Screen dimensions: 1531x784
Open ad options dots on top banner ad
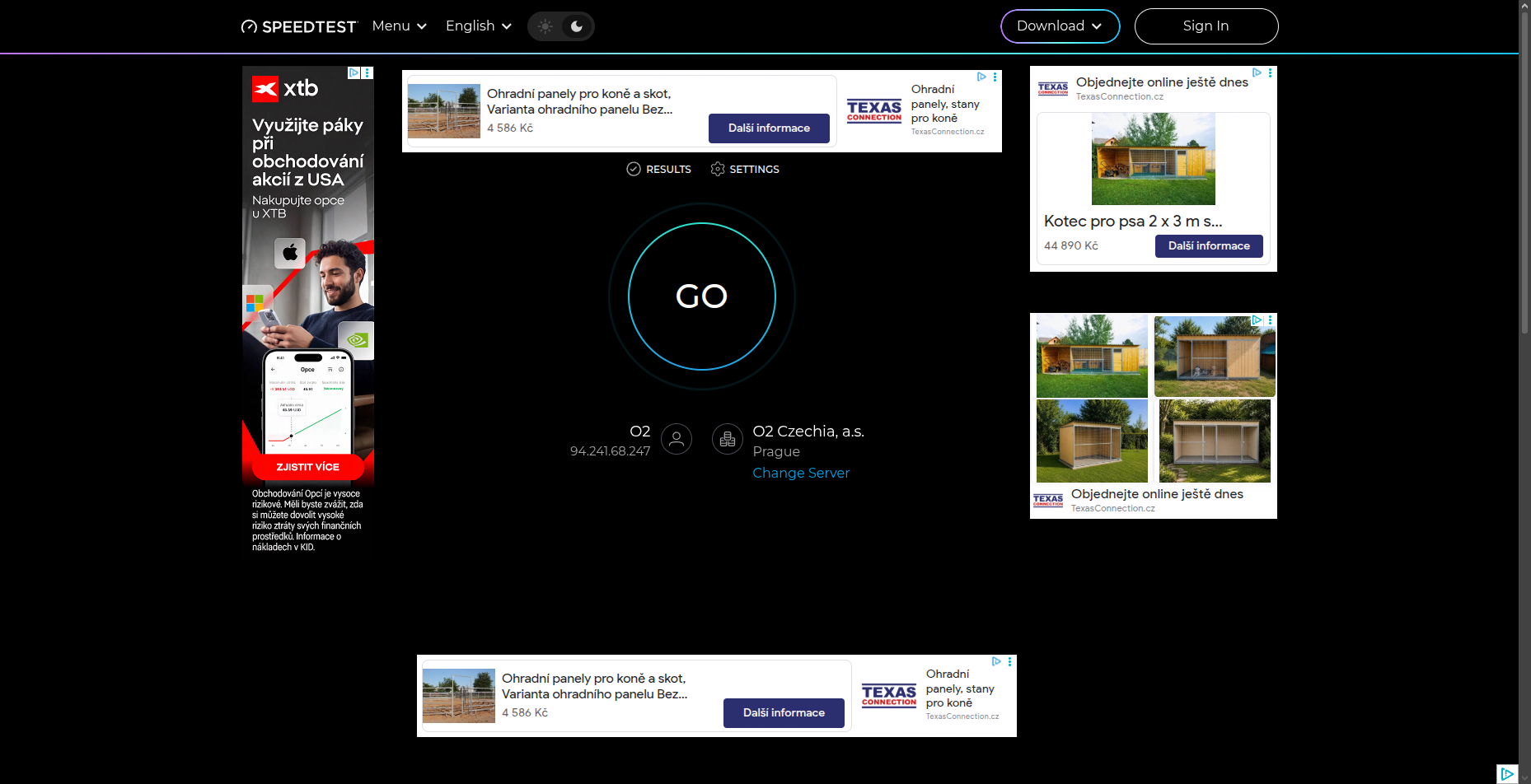tap(995, 77)
